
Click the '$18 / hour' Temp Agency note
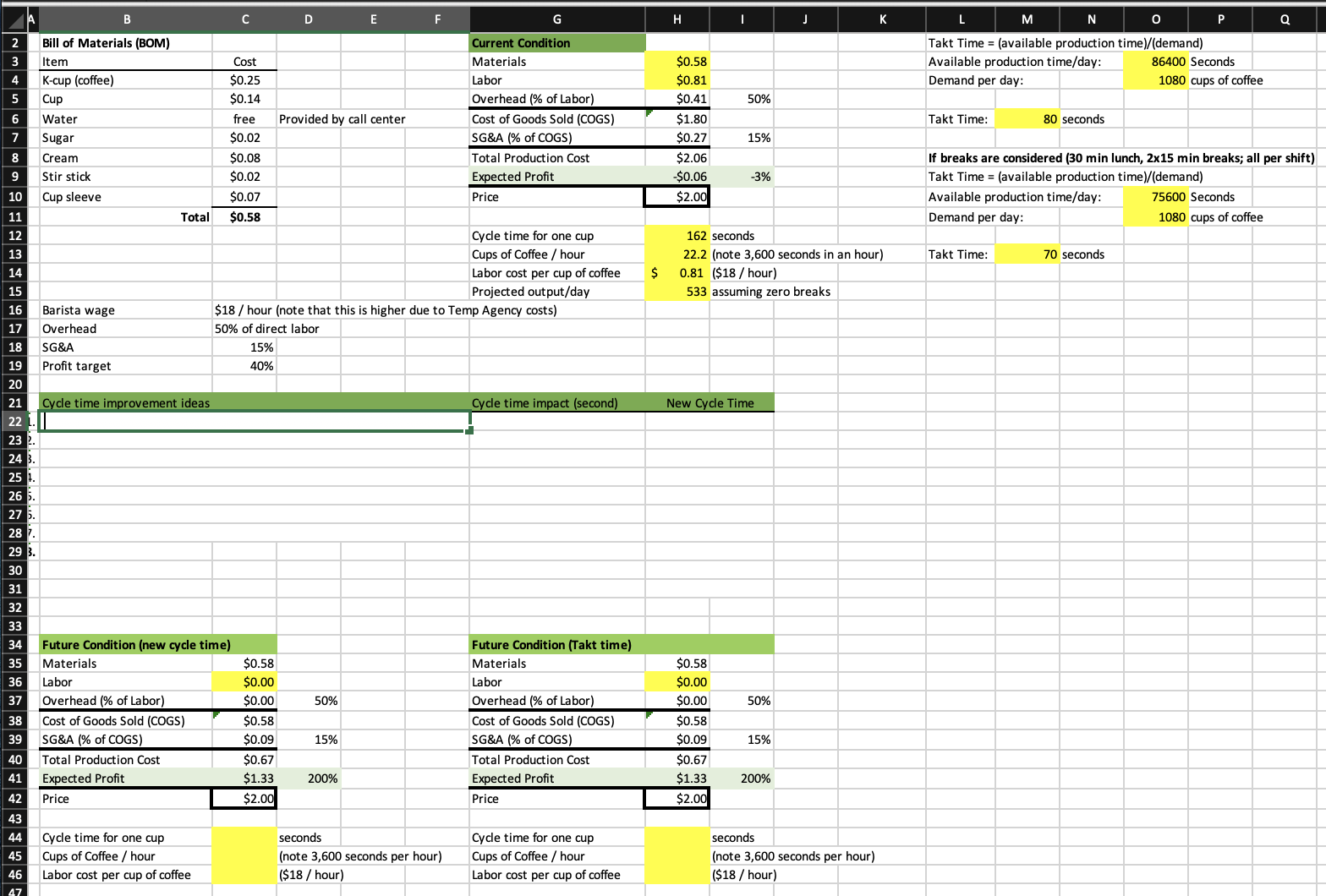[x=386, y=310]
